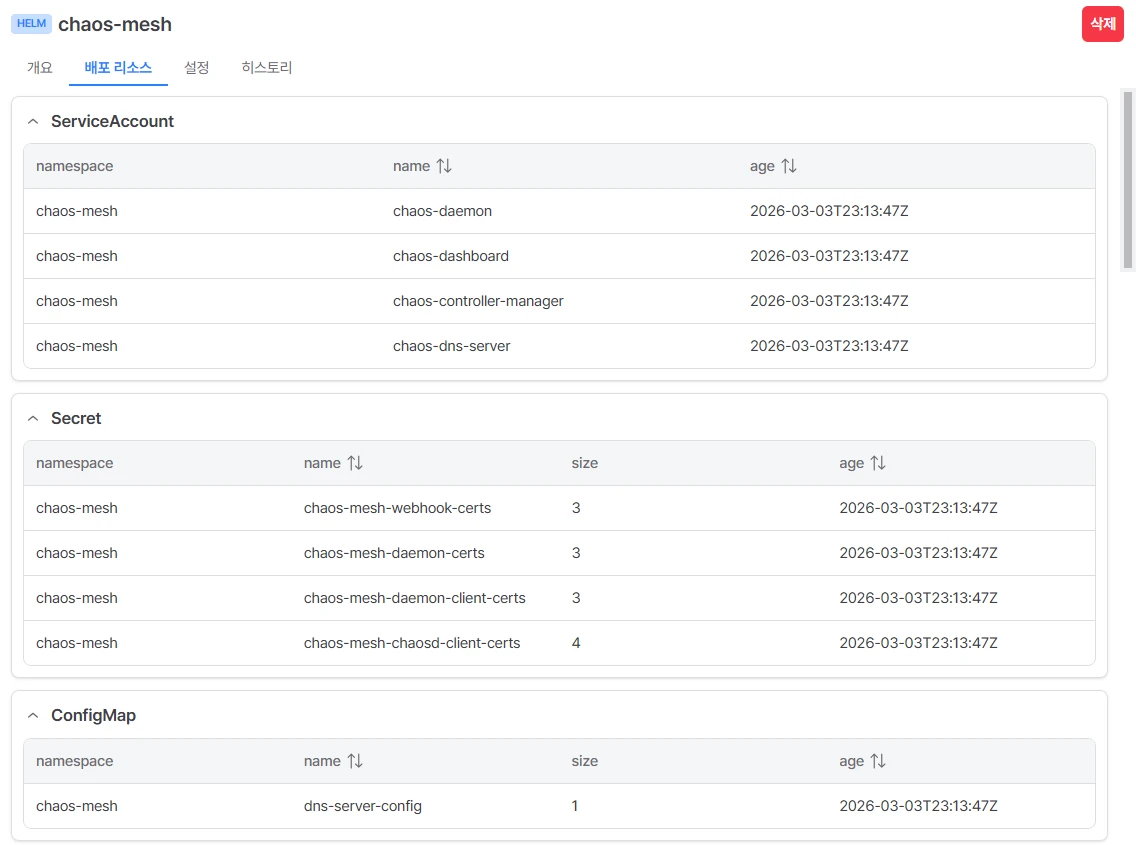Image resolution: width=1136 pixels, height=845 pixels.
Task: Select chaos-mesh-webhook-certs secret name
Action: pos(397,508)
